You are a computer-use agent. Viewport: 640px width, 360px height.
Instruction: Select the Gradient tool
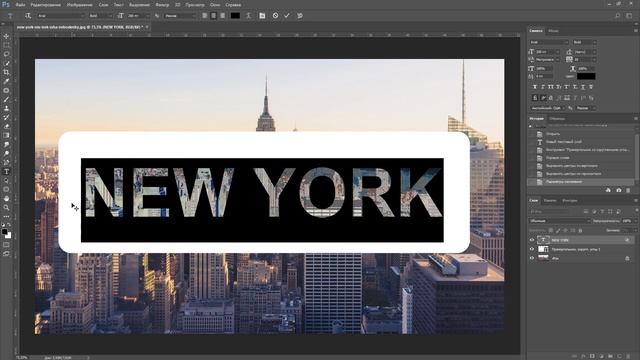click(x=6, y=136)
